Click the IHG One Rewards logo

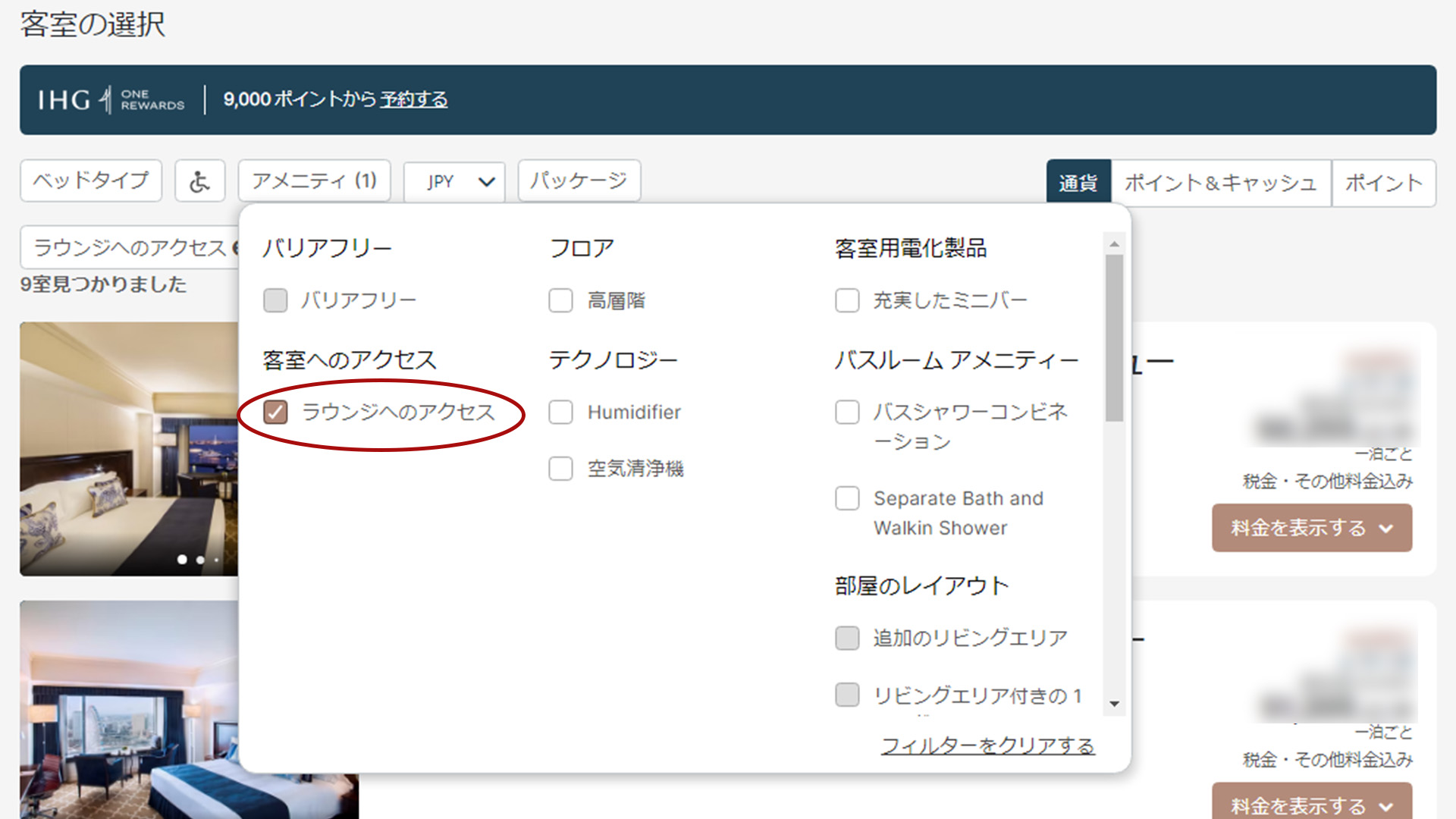pyautogui.click(x=111, y=99)
